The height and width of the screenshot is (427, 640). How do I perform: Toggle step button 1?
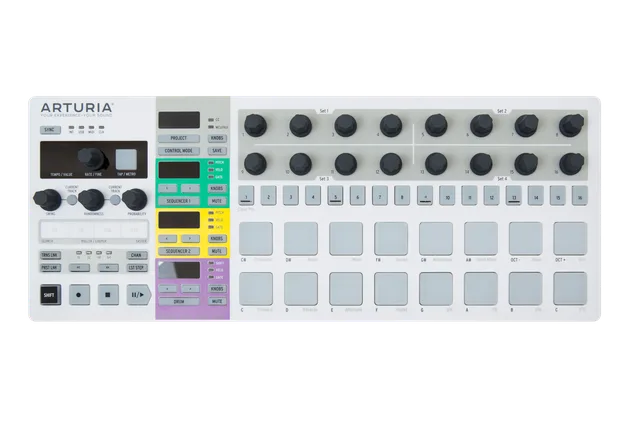(246, 196)
